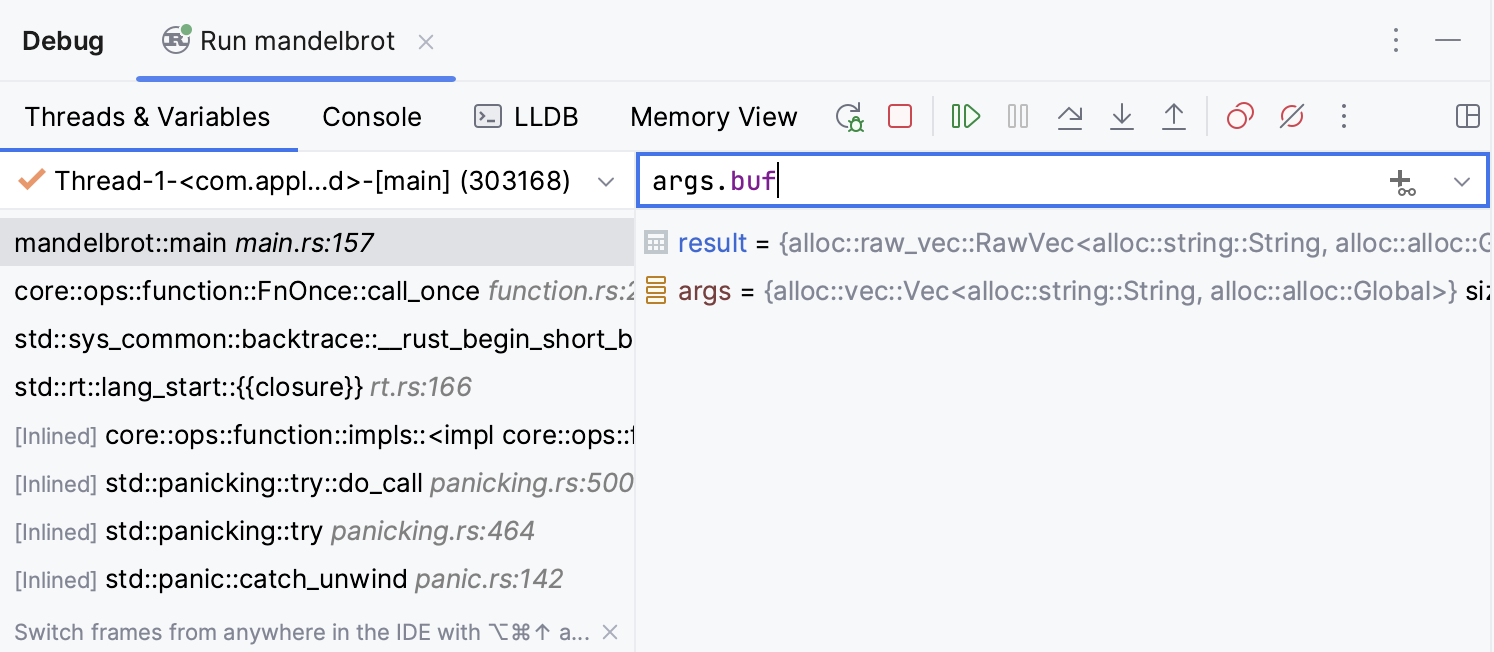The image size is (1494, 652).
Task: Close the Run mandelbrot debug tab
Action: [426, 42]
